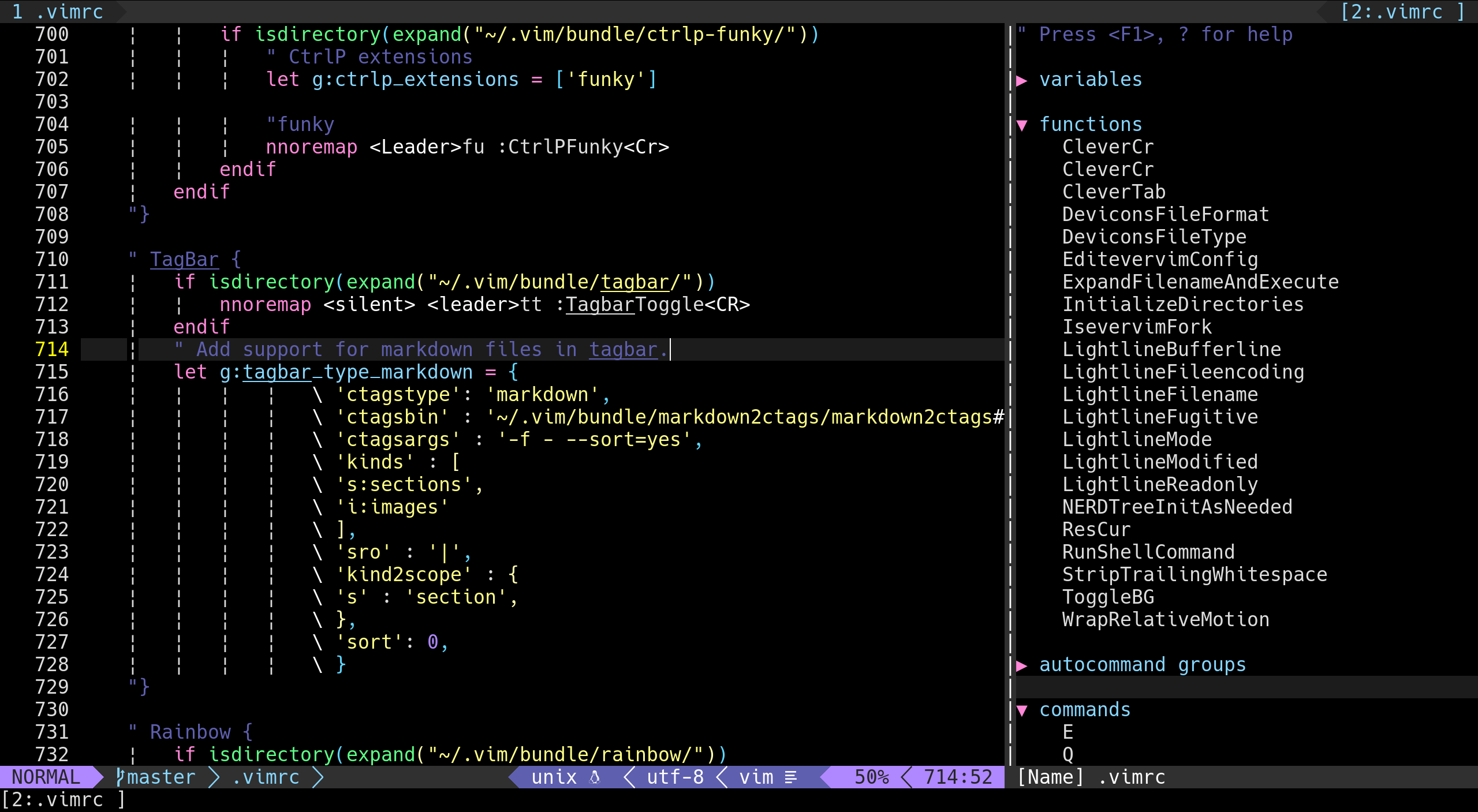Select the ToggleBG function entry
1478x812 pixels.
tap(1108, 597)
